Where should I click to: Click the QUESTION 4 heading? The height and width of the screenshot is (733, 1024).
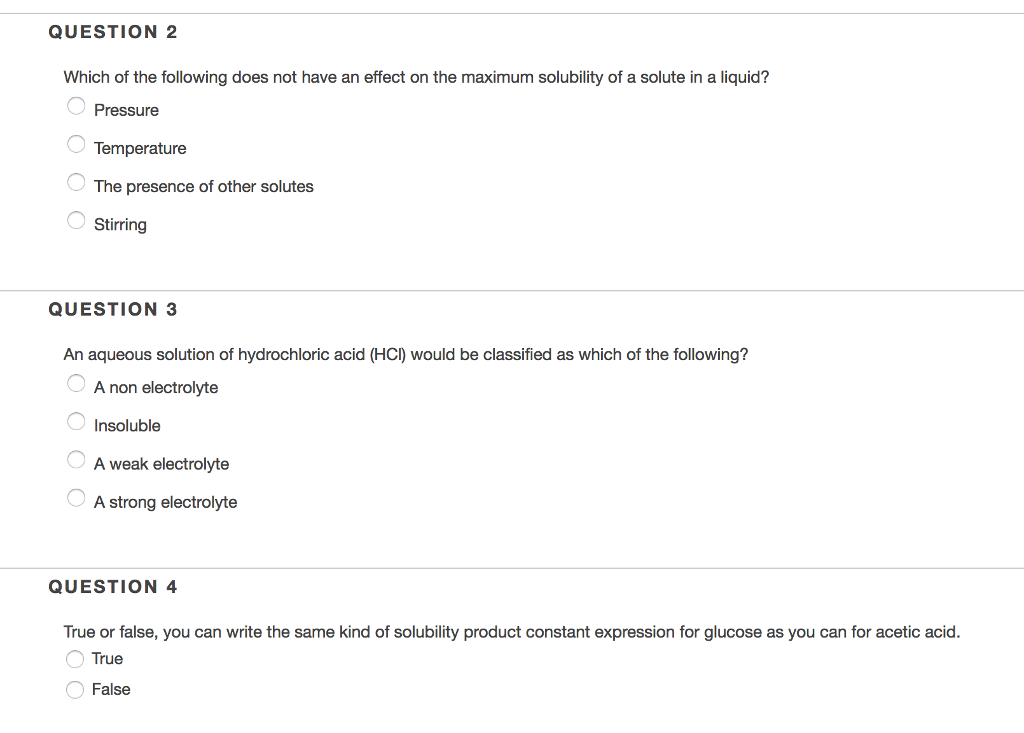113,586
